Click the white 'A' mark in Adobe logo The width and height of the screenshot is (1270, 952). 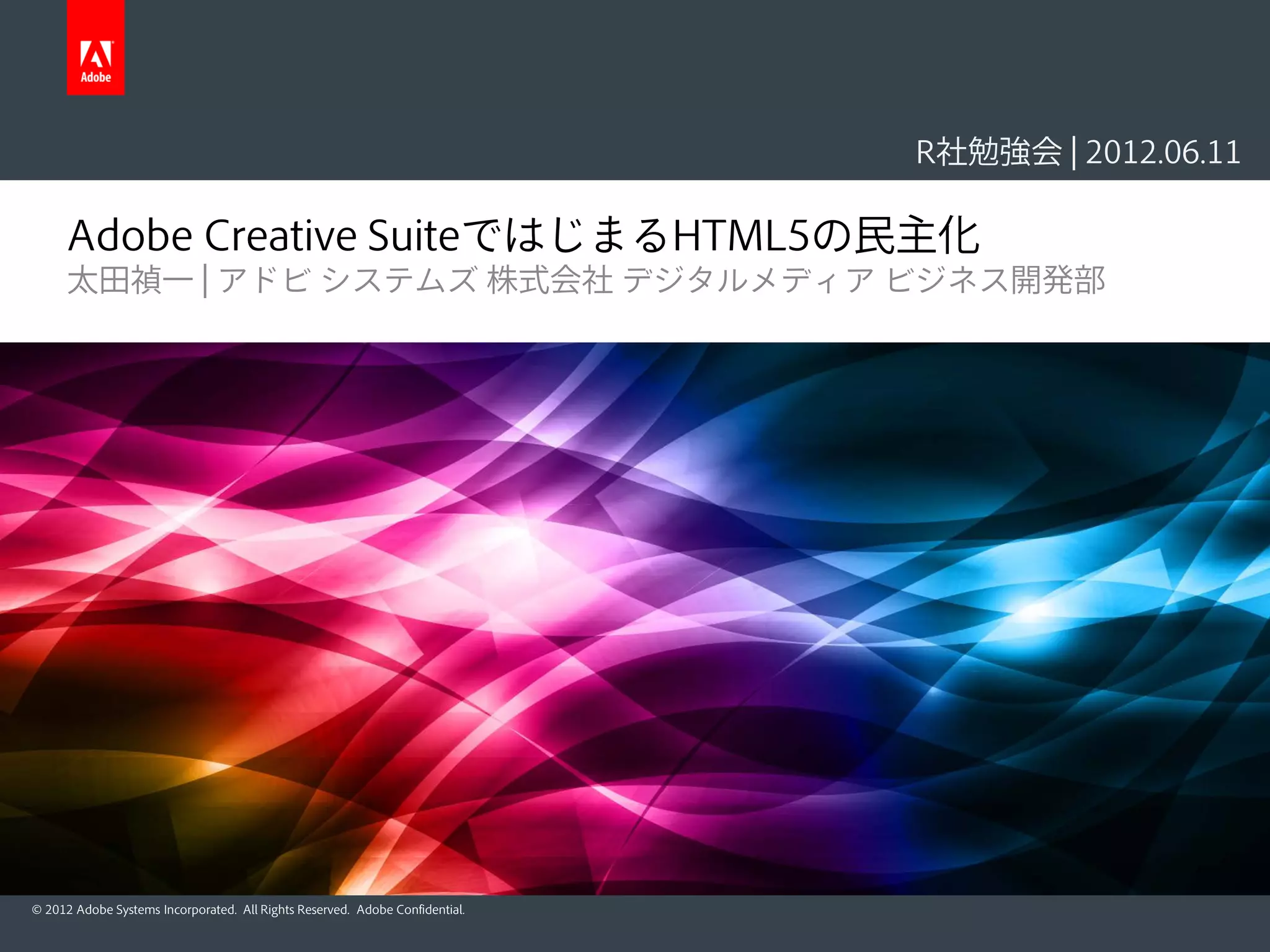[96, 55]
